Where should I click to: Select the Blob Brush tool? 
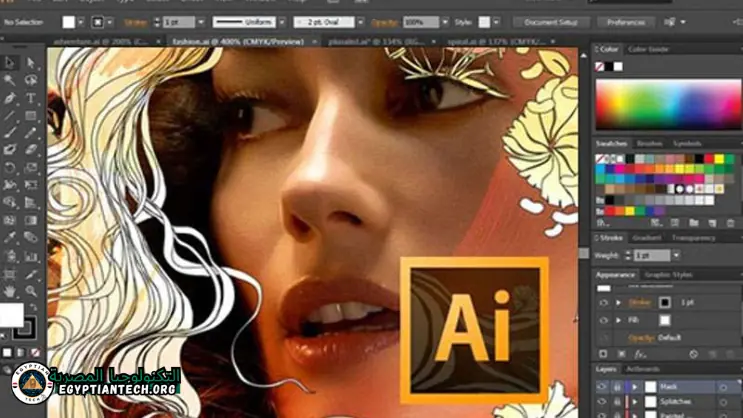(x=9, y=150)
